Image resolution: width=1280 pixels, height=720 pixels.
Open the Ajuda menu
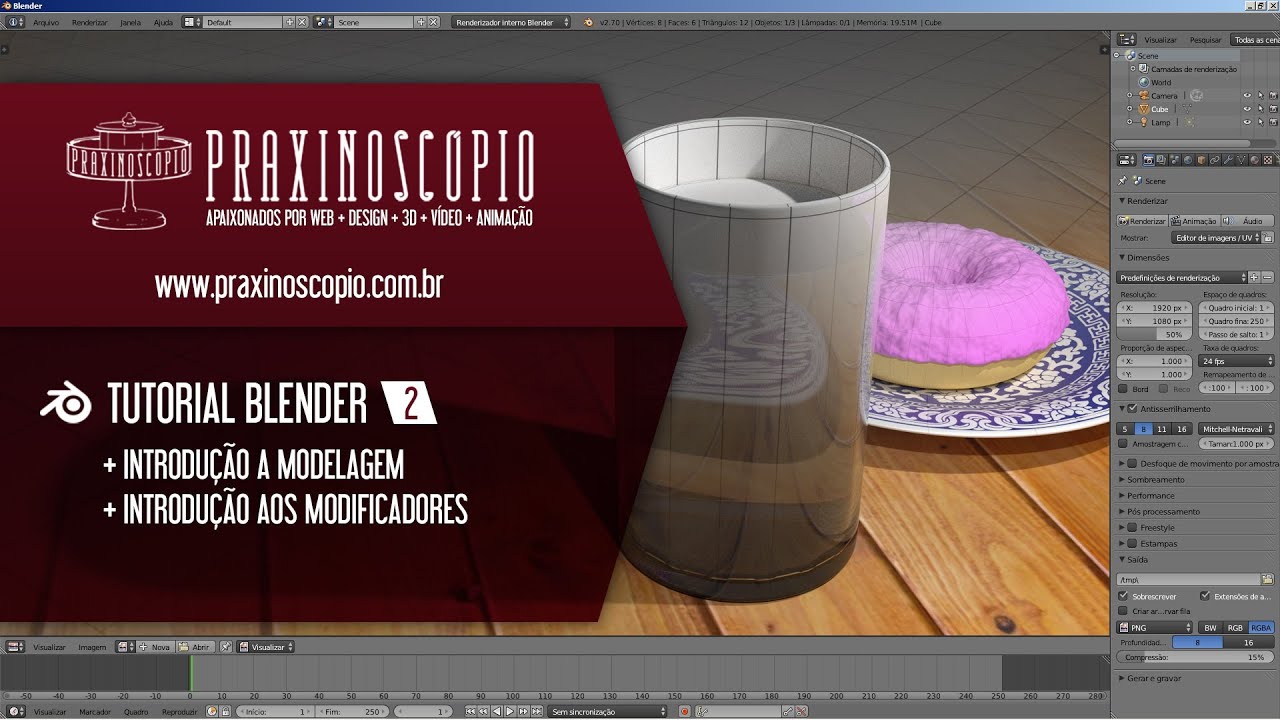pos(163,22)
